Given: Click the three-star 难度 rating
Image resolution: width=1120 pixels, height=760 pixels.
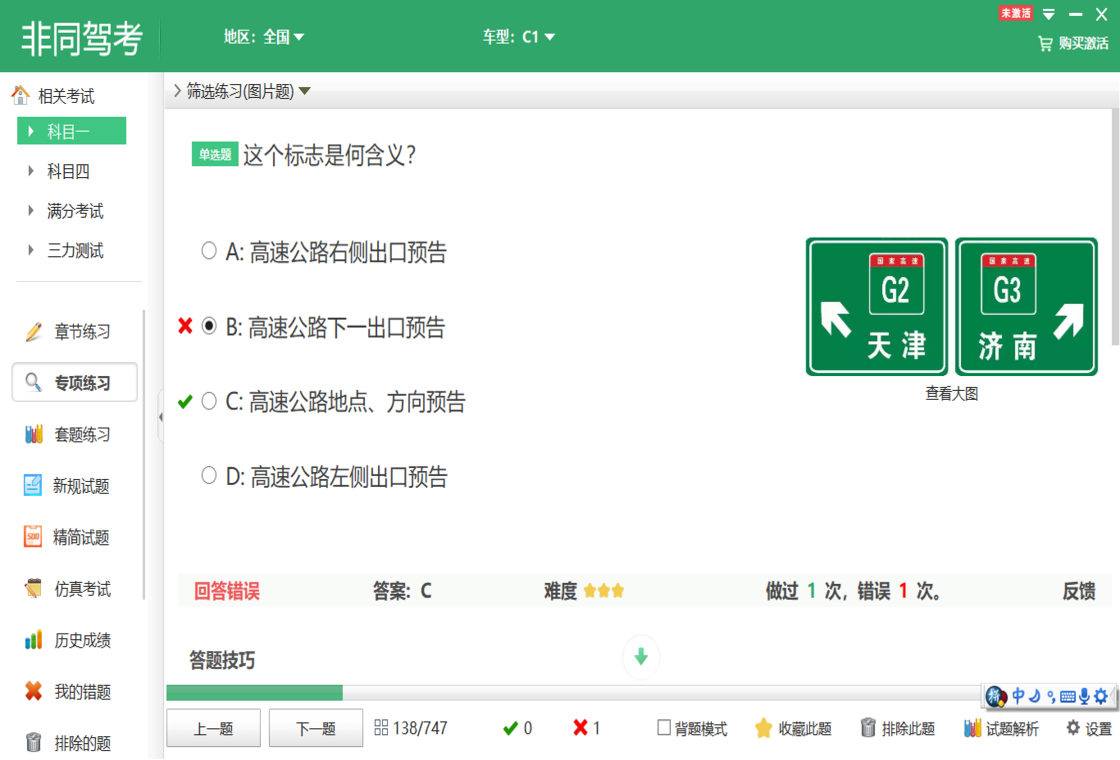Looking at the screenshot, I should 604,591.
